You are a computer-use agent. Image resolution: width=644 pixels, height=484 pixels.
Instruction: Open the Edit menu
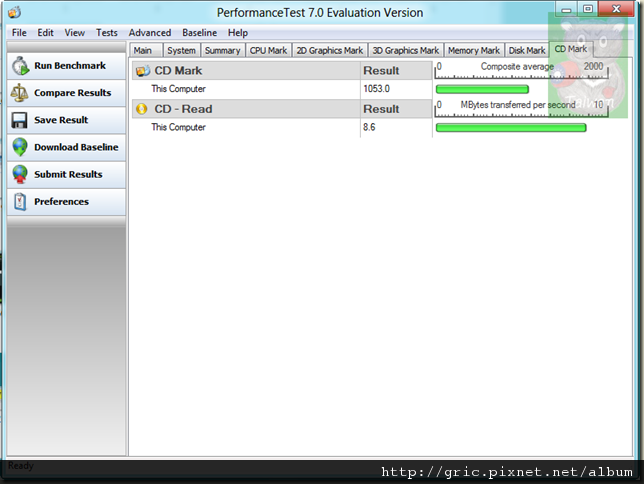(x=45, y=32)
